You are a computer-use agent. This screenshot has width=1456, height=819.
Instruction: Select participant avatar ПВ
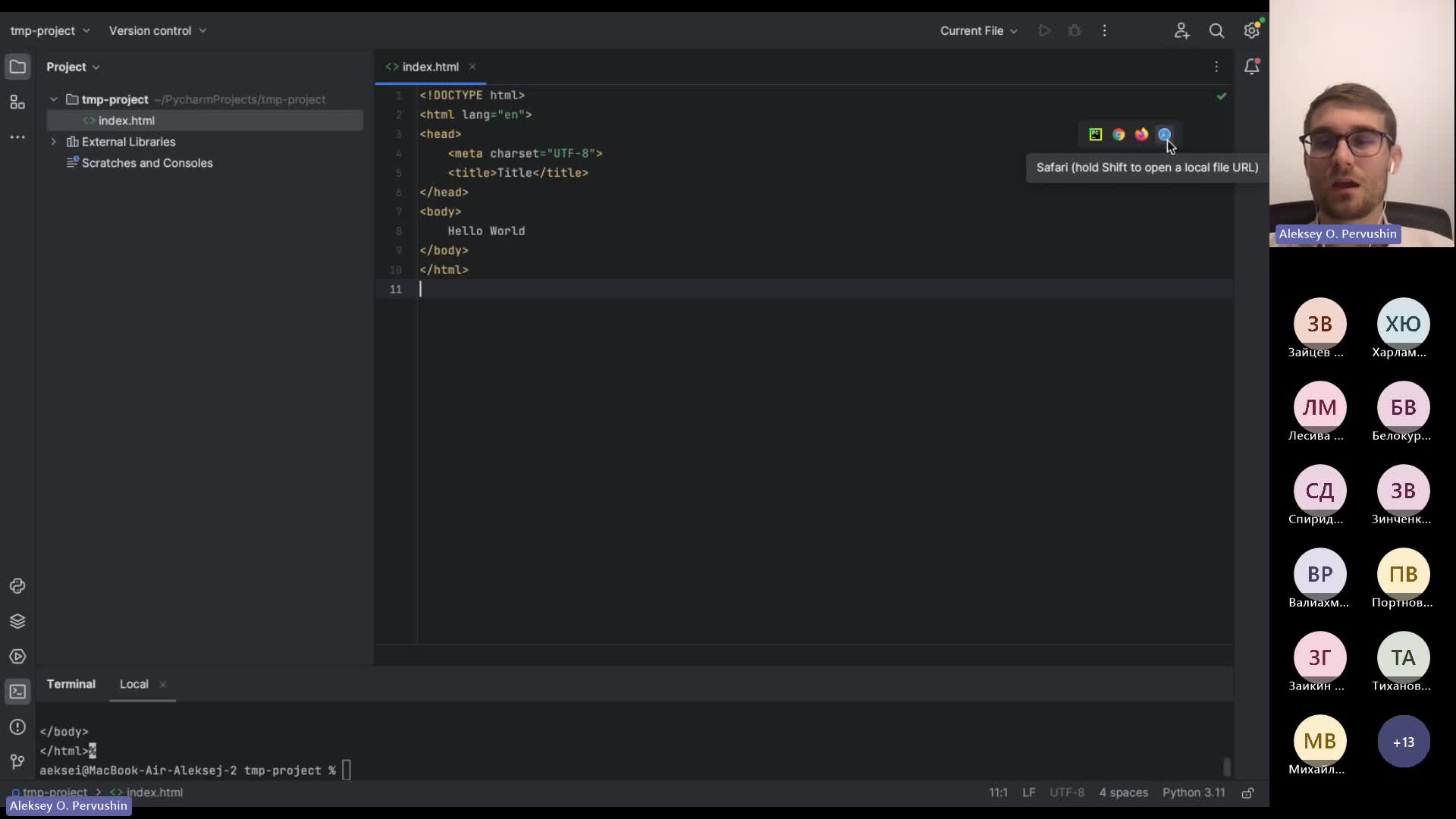[x=1403, y=574]
